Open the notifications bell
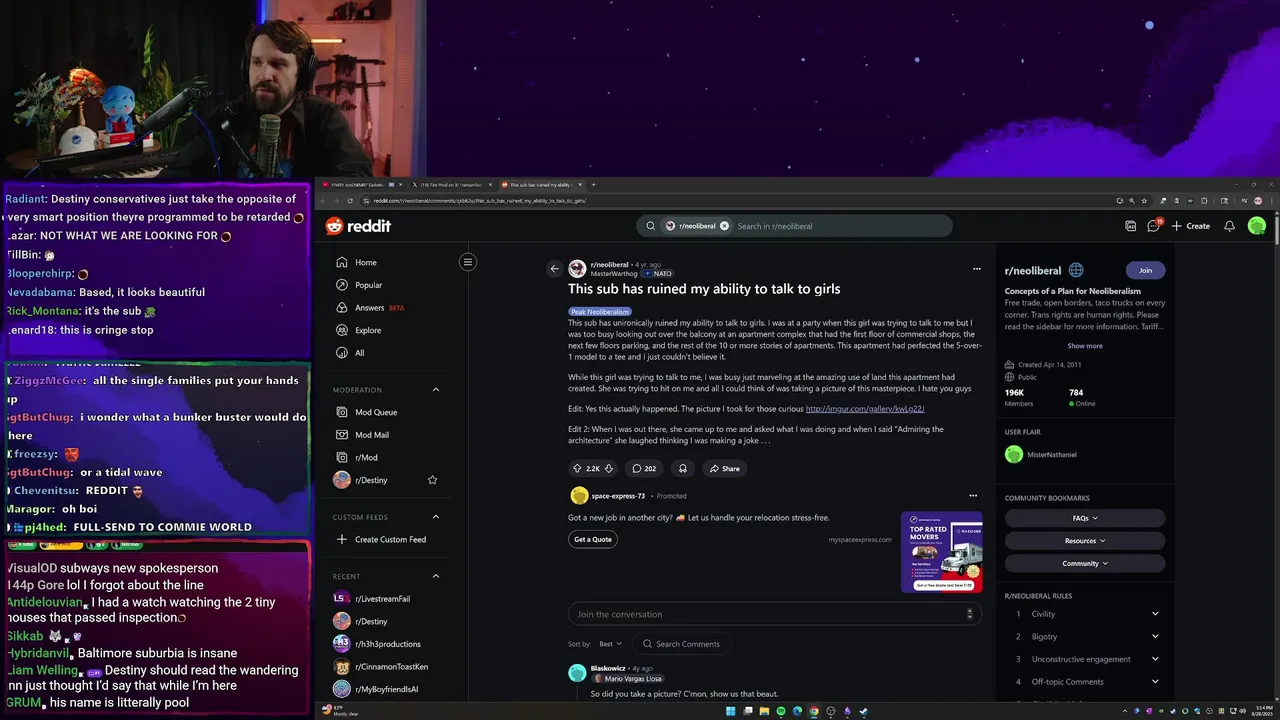 click(x=1230, y=226)
